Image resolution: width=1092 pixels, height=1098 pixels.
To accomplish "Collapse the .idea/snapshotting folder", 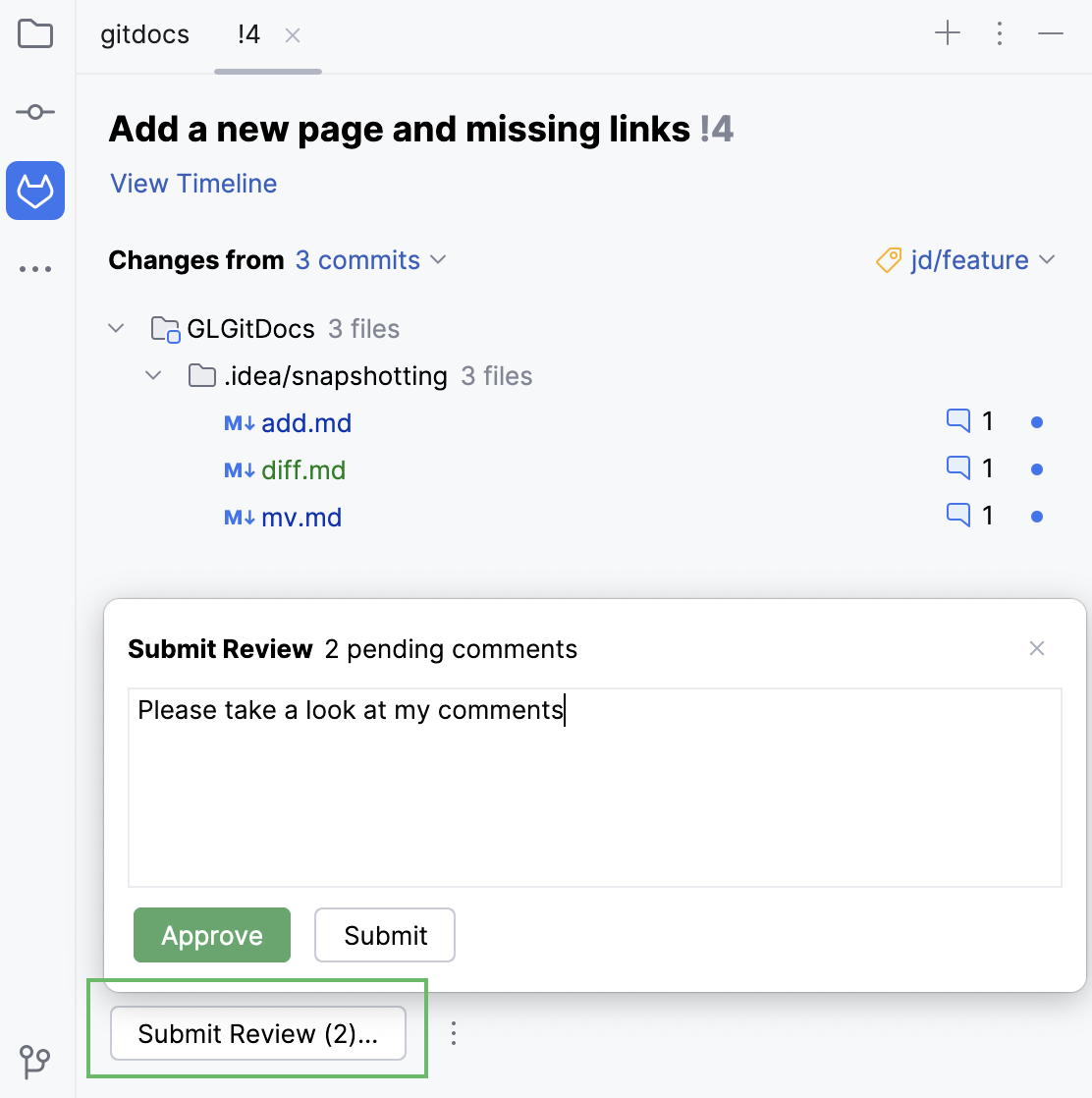I will [152, 375].
